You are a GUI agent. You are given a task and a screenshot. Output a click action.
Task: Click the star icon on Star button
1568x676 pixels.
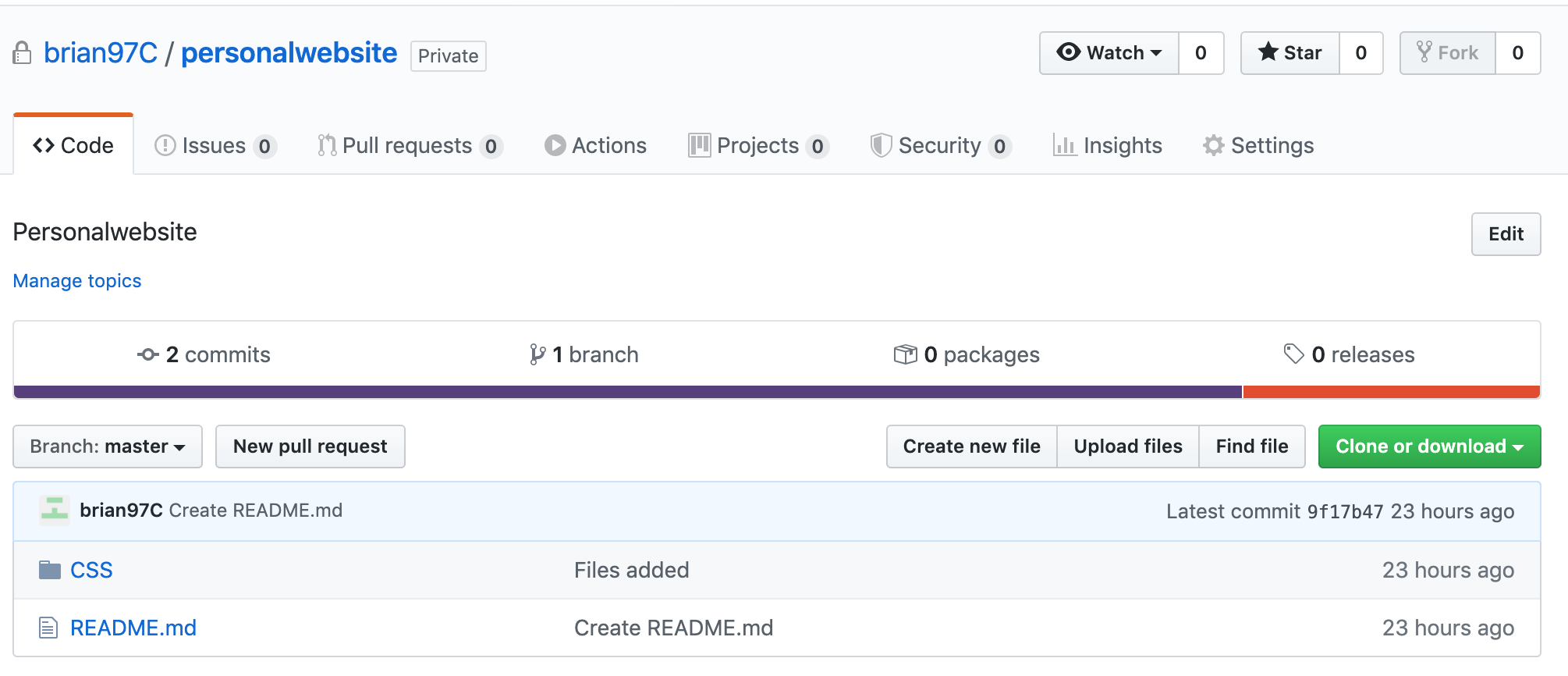coord(1268,52)
